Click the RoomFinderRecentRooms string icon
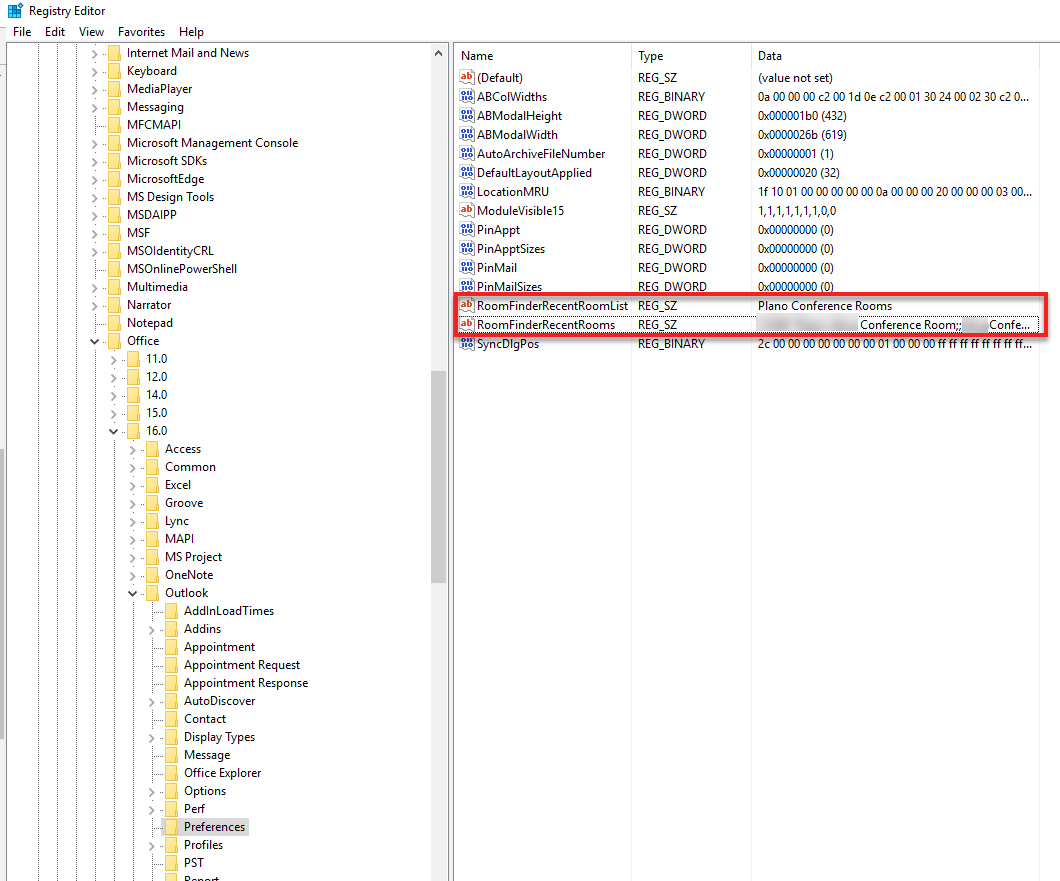 [x=466, y=324]
